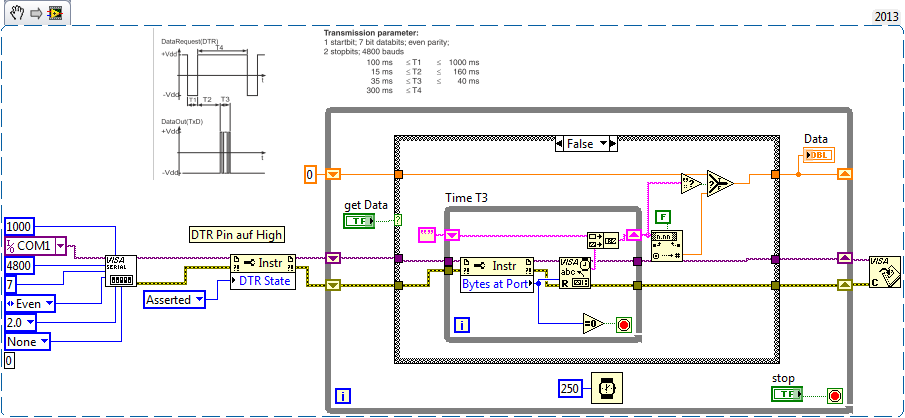The height and width of the screenshot is (418, 905).
Task: Select the Equal To 0 comparison node
Action: 594,324
